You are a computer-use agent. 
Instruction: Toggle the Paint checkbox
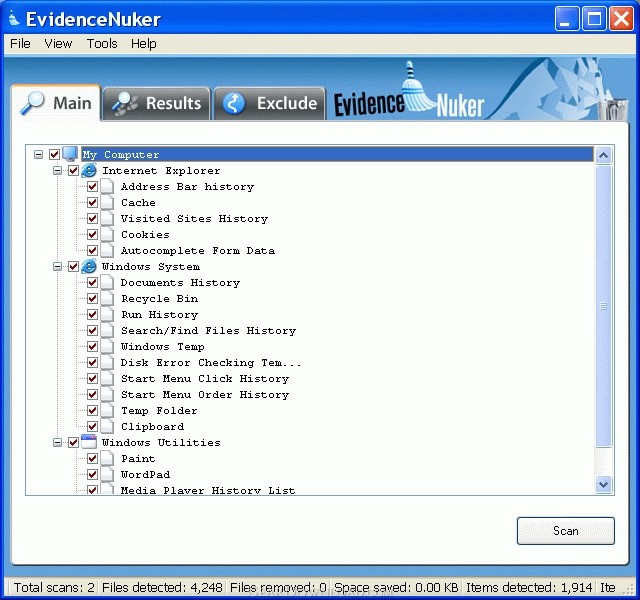point(93,458)
